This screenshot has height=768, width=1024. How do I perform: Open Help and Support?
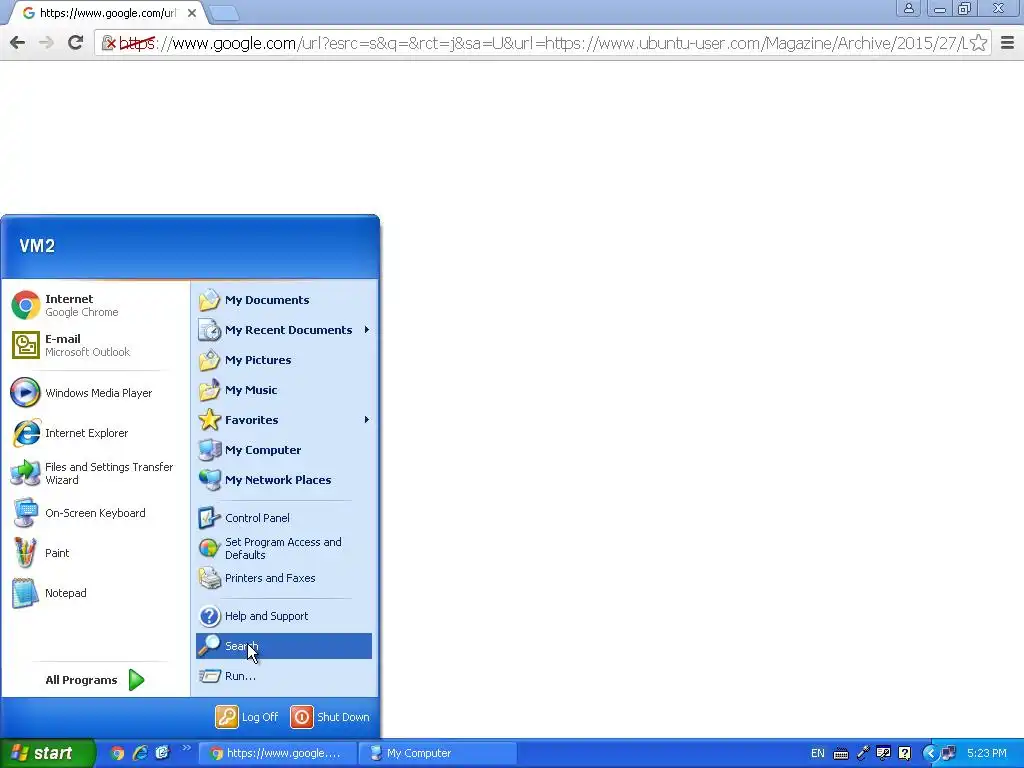tap(284, 616)
